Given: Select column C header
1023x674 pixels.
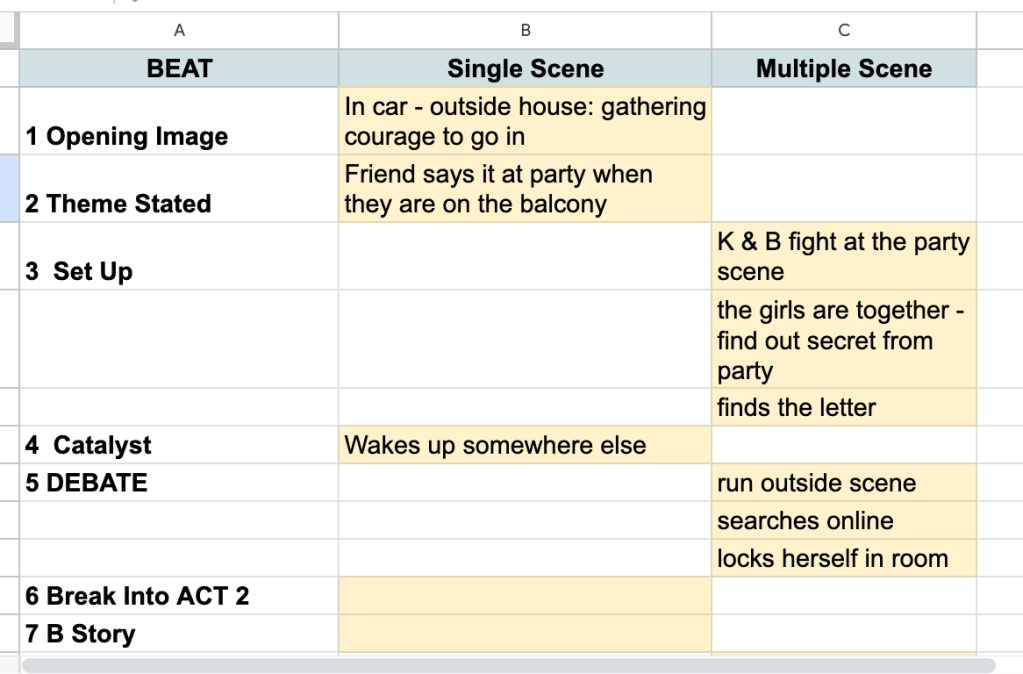Looking at the screenshot, I should 843,31.
